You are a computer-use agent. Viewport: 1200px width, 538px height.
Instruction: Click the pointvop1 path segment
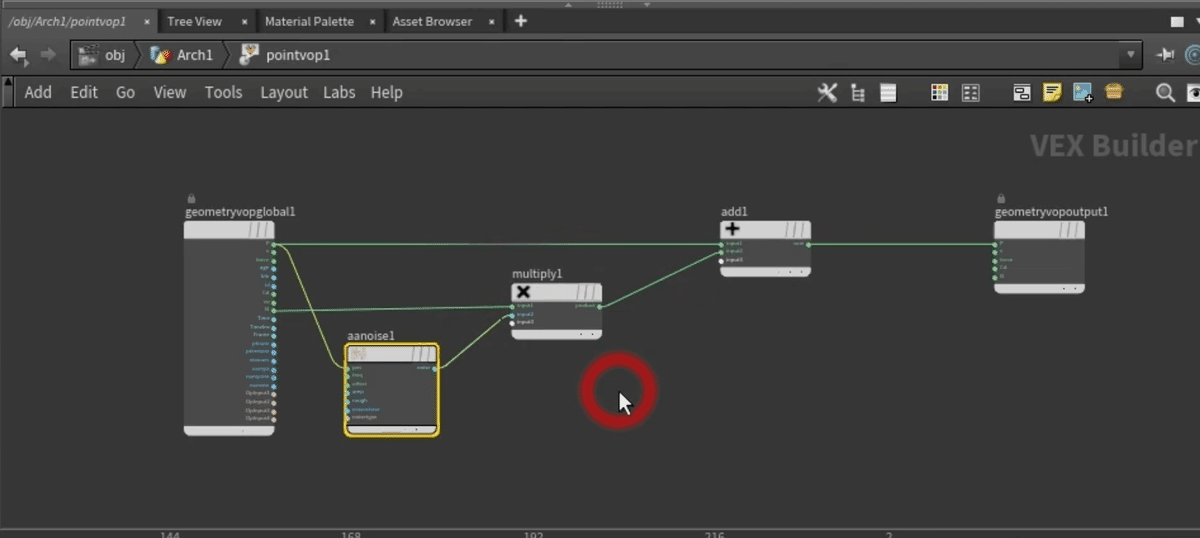[x=286, y=55]
